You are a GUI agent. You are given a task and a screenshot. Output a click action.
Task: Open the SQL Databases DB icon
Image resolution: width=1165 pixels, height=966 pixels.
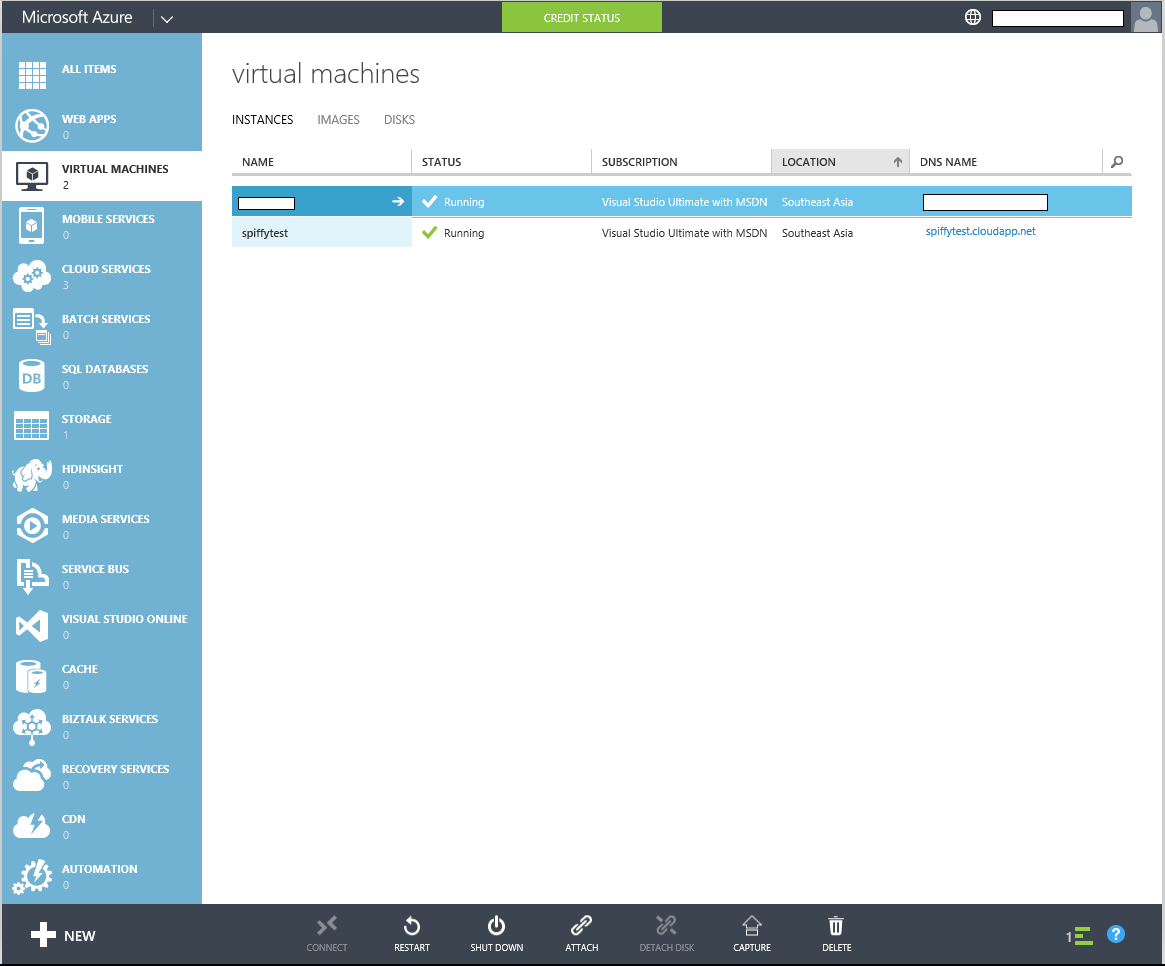32,376
